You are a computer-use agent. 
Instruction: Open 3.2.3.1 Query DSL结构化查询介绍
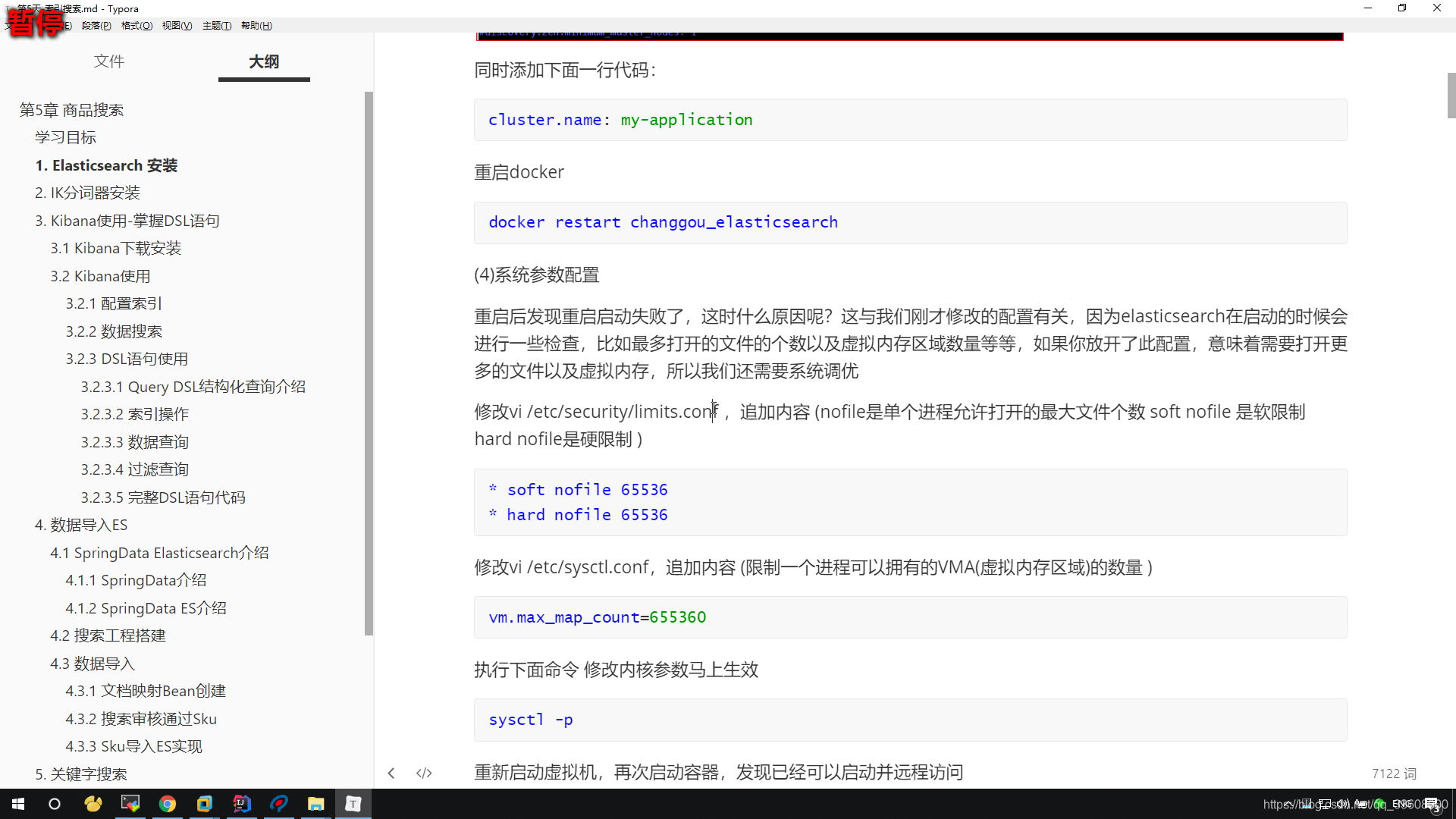tap(193, 387)
